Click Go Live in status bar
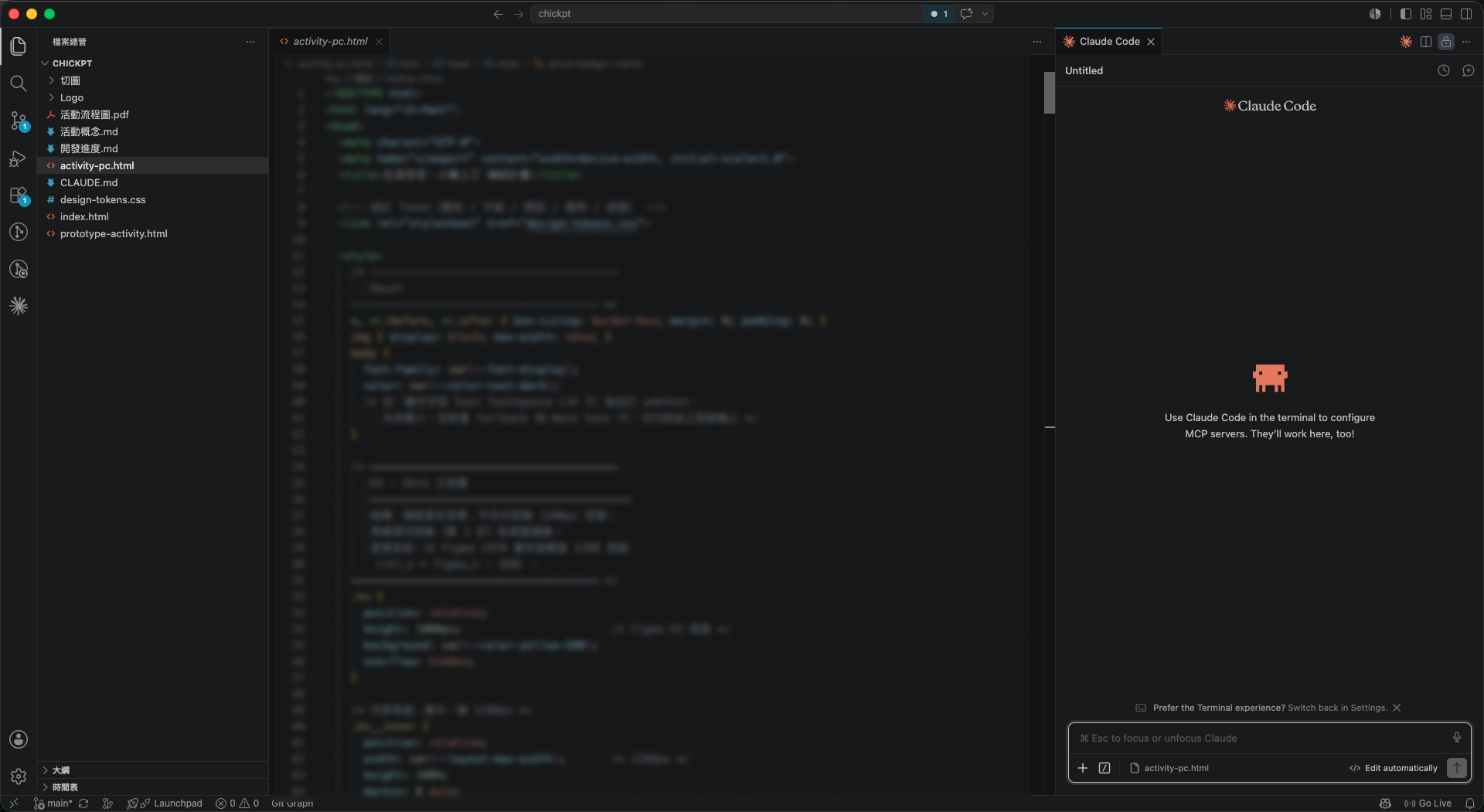The image size is (1484, 812). (1428, 804)
